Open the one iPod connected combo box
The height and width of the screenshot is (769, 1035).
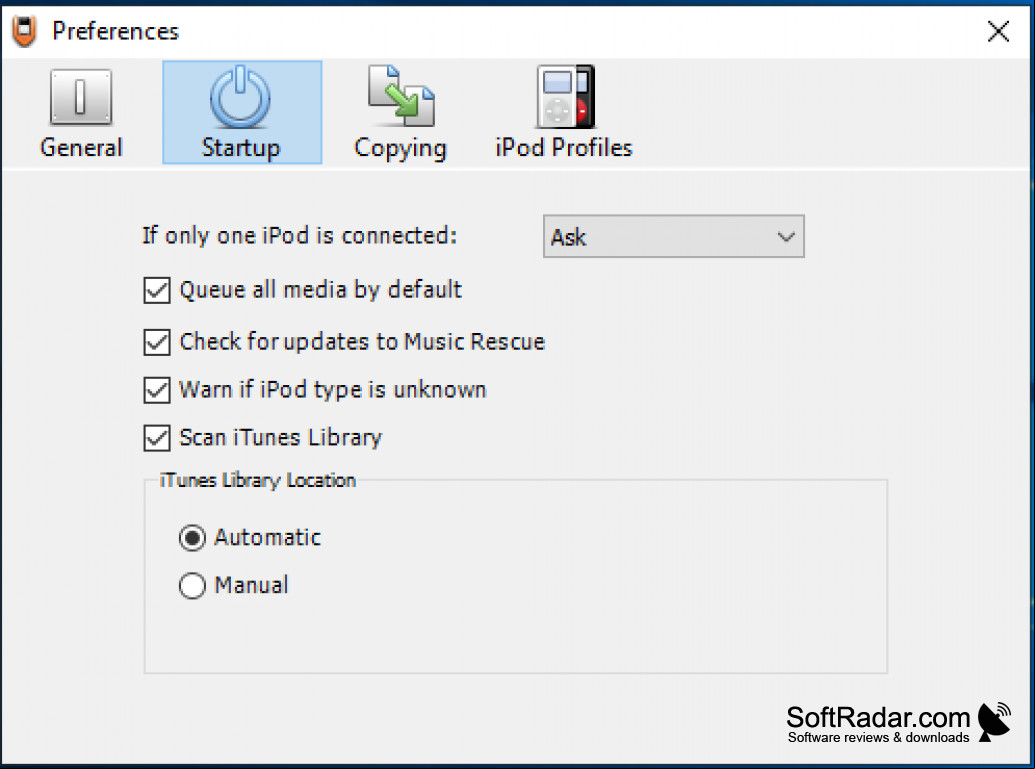pyautogui.click(x=673, y=236)
